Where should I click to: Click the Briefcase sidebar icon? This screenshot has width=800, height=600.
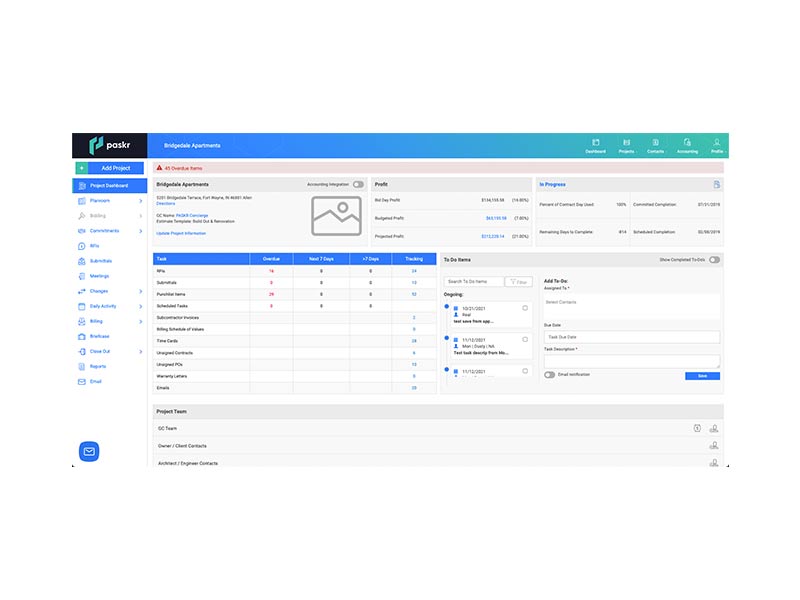(x=82, y=336)
